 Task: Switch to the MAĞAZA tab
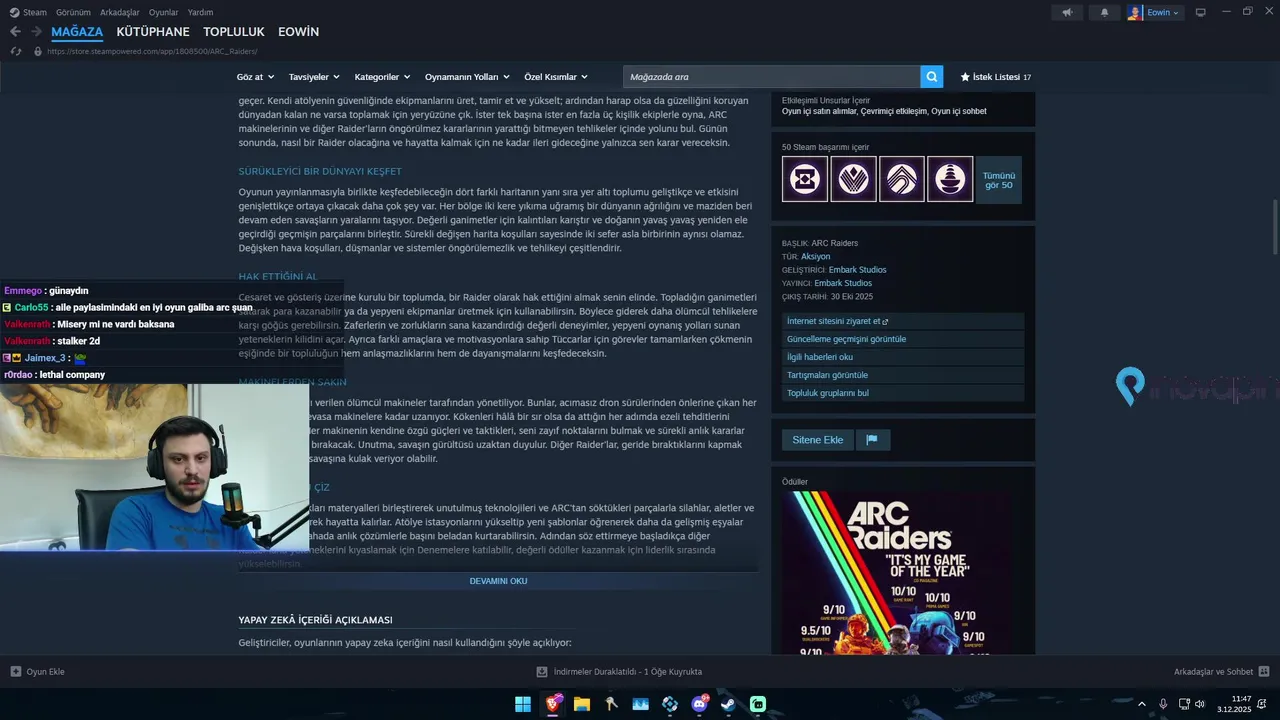point(77,32)
